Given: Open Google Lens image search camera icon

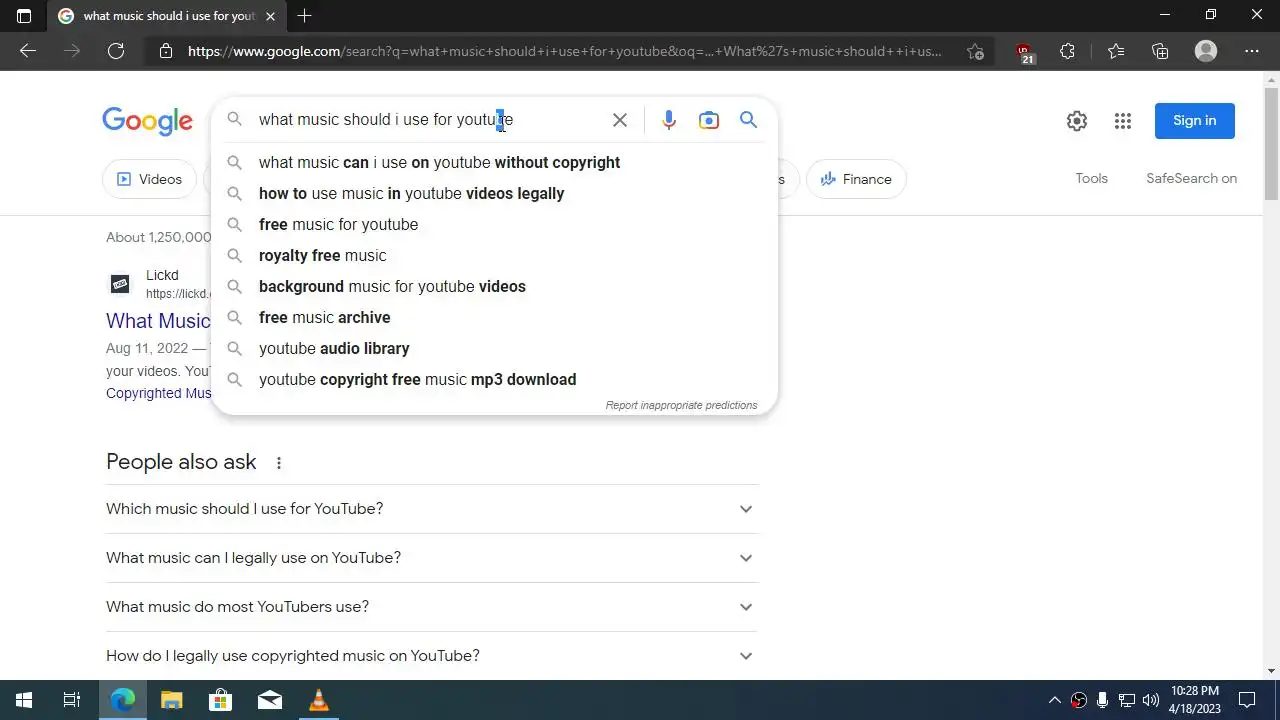Looking at the screenshot, I should (709, 120).
